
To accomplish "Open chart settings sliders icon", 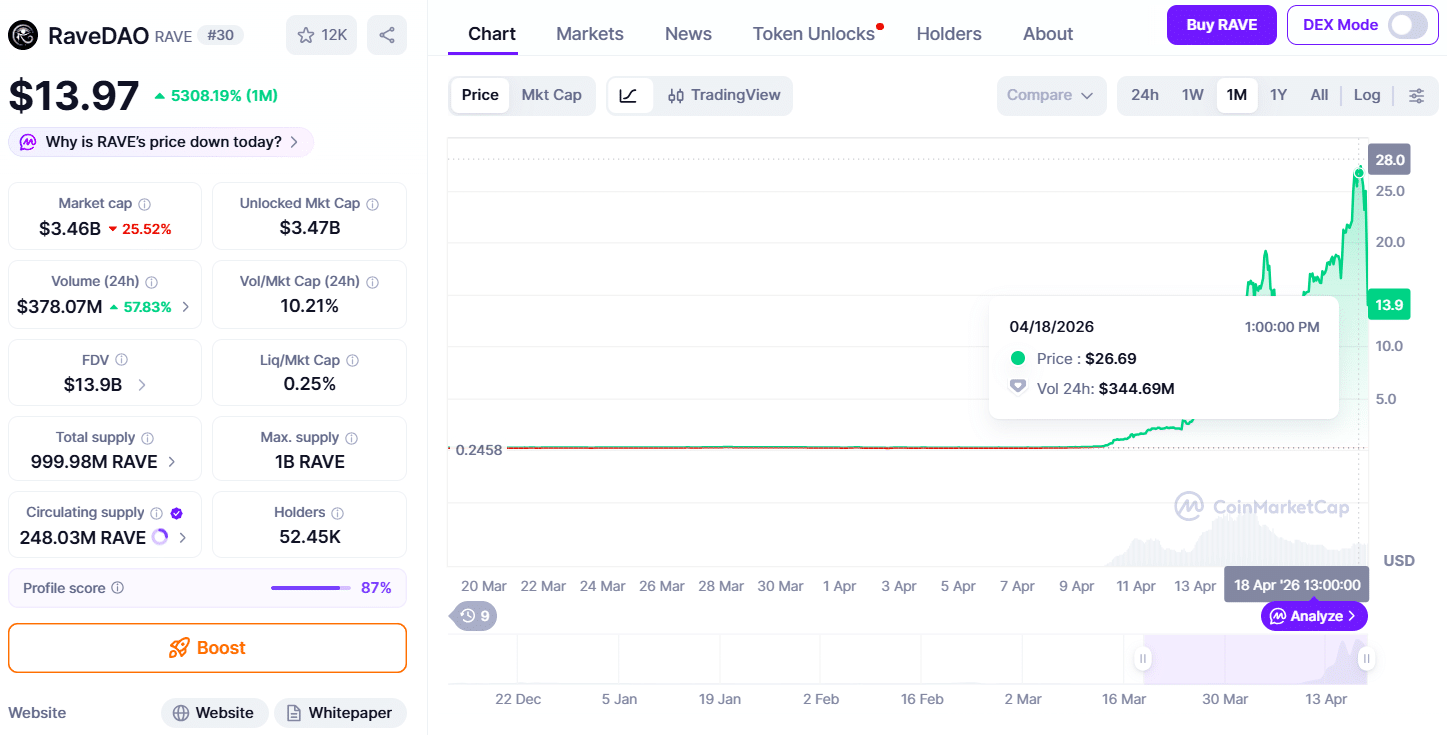I will (1416, 96).
